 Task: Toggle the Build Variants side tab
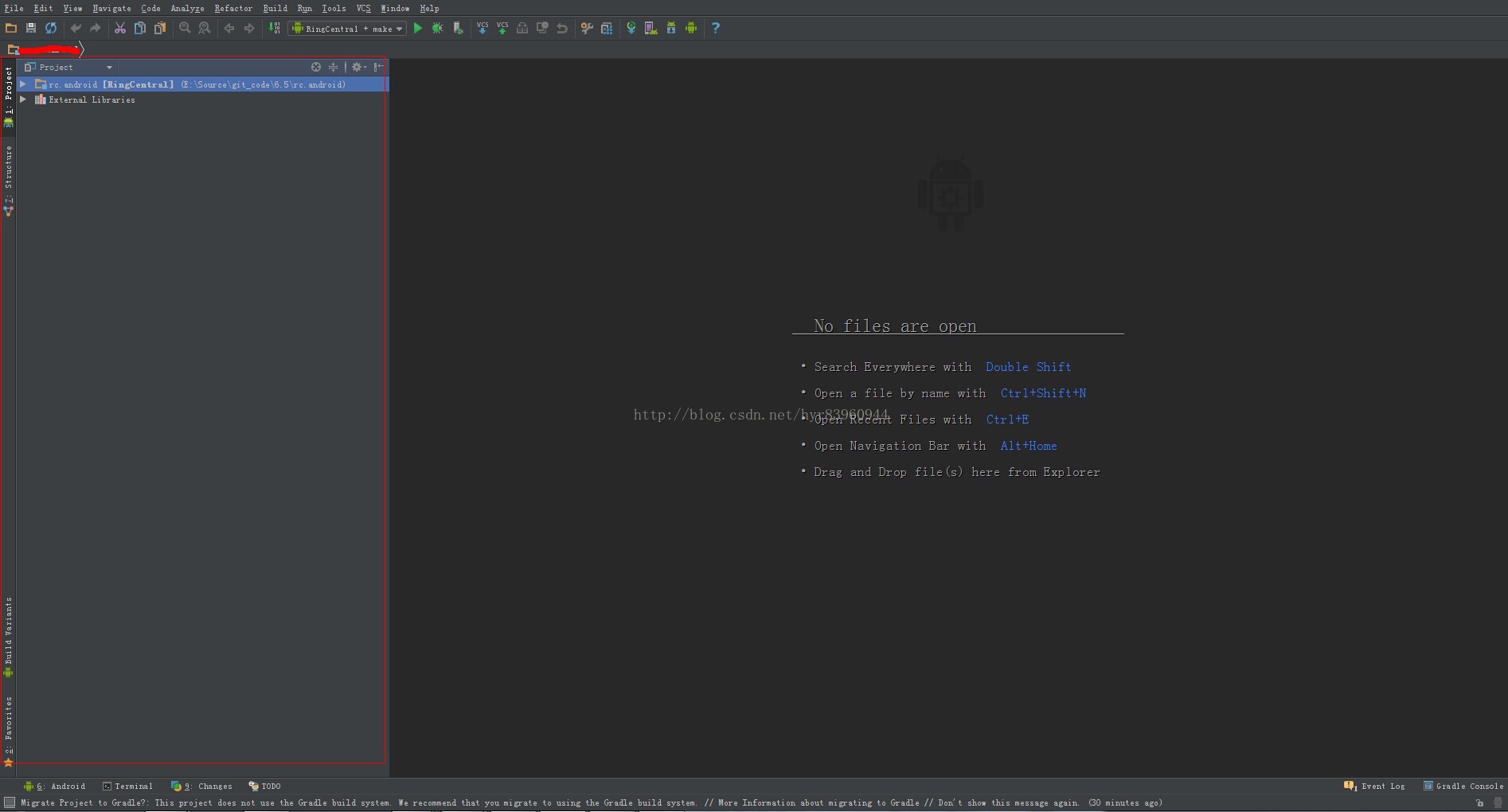click(x=9, y=637)
